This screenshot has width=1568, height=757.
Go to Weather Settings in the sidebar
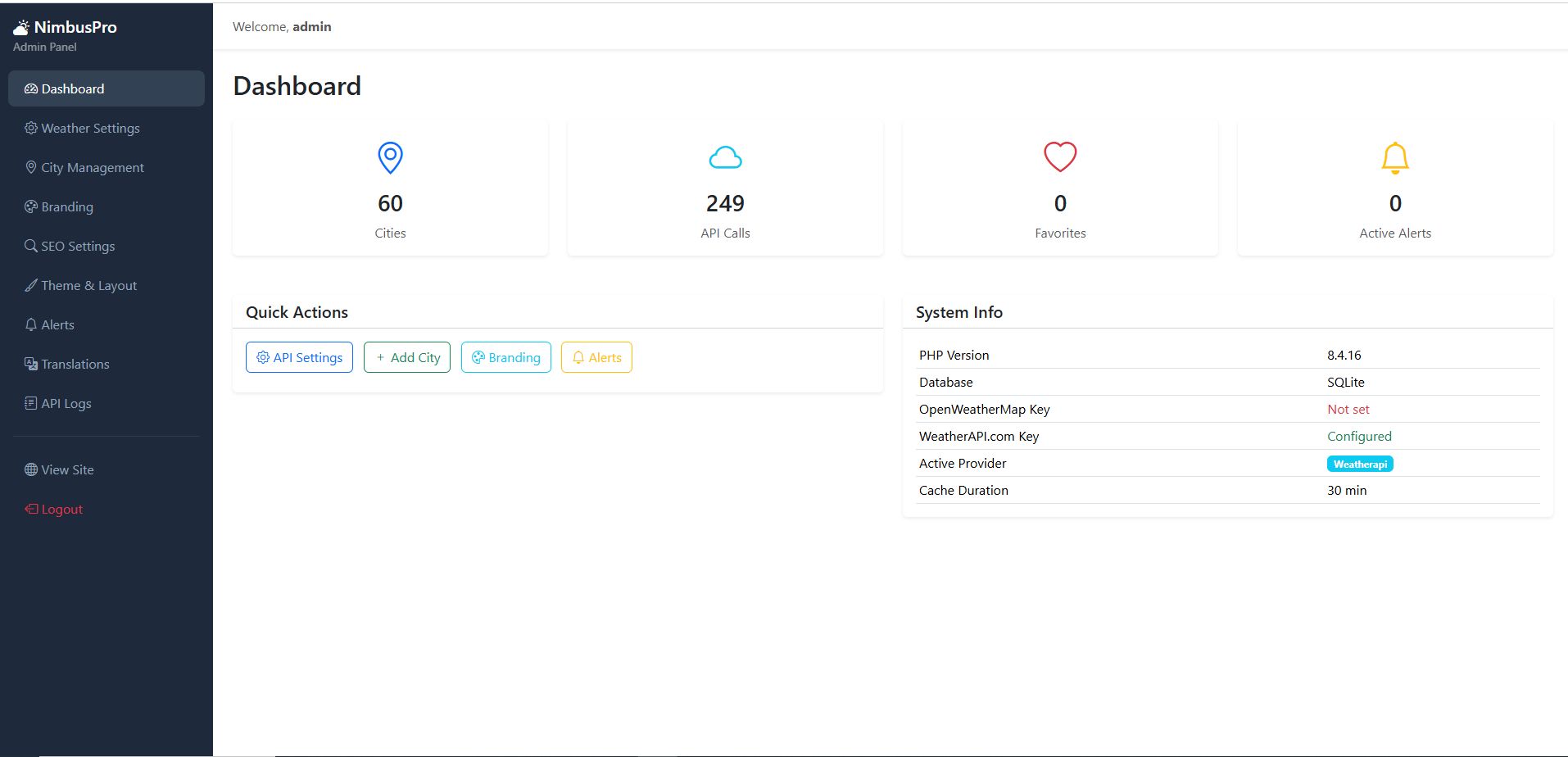[x=106, y=128]
